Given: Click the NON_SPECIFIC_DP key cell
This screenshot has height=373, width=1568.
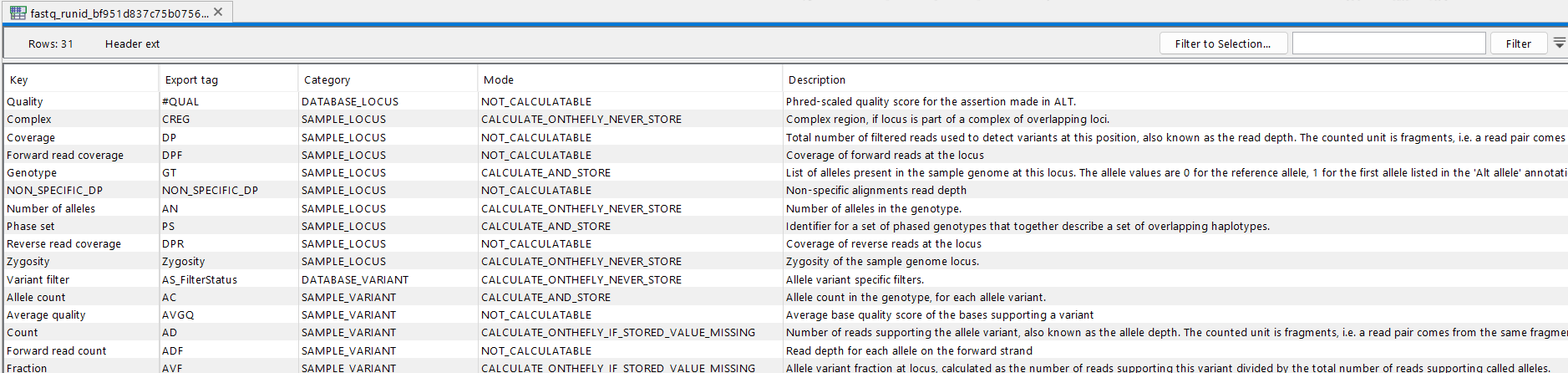Looking at the screenshot, I should (54, 191).
